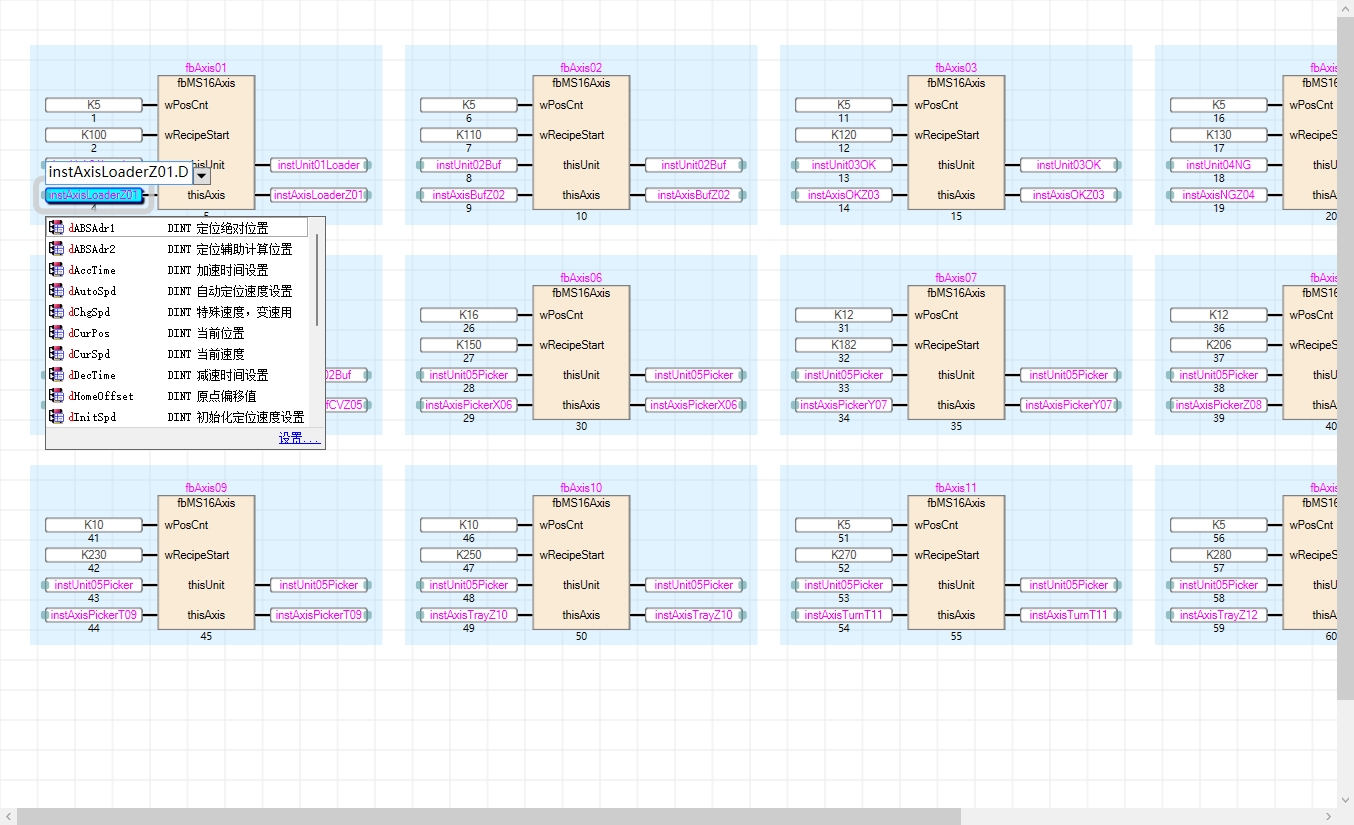Click the dInitSpd member icon
This screenshot has height=825, width=1354.
point(56,417)
